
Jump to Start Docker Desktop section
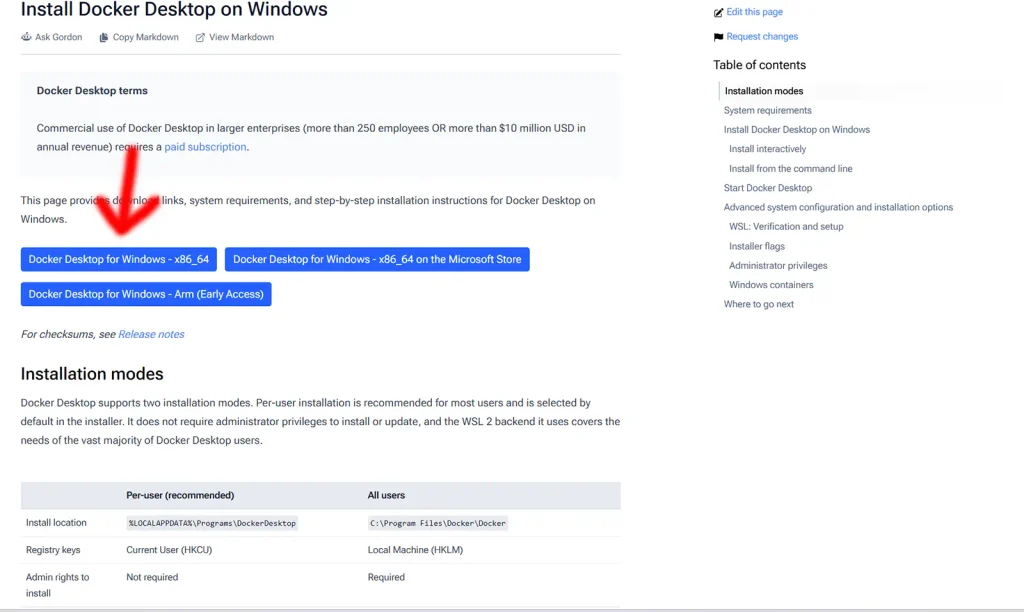(767, 187)
